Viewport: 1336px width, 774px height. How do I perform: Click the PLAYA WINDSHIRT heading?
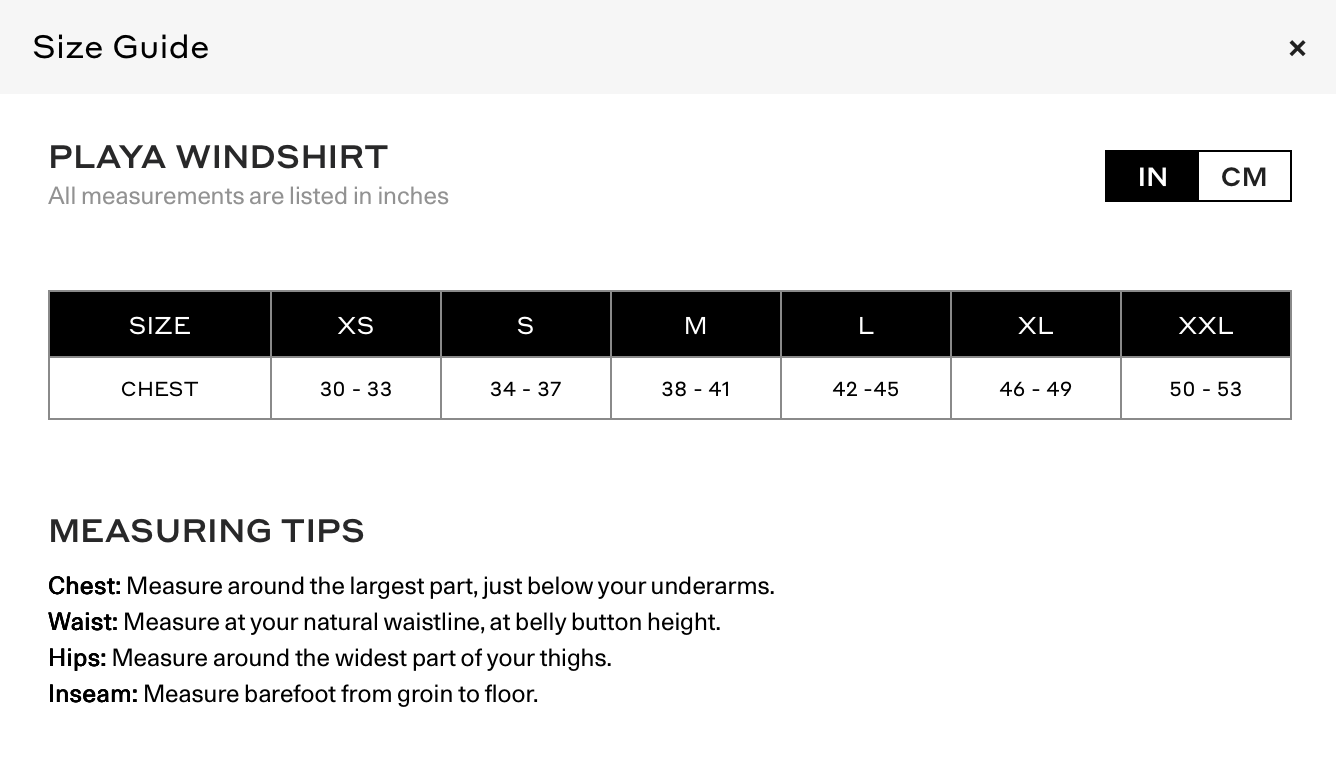(218, 157)
